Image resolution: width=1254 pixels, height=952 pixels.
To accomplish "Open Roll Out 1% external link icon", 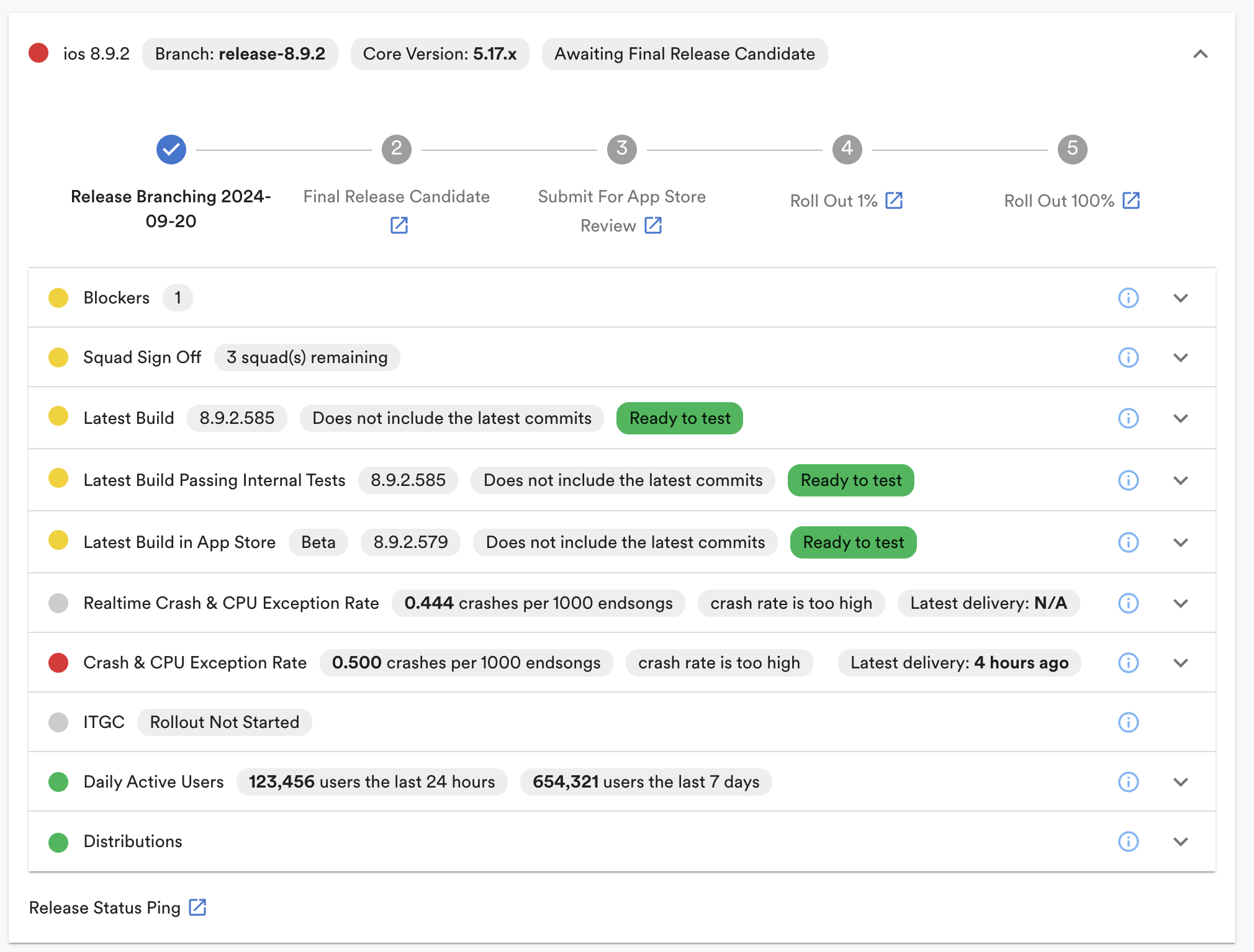I will coord(893,200).
